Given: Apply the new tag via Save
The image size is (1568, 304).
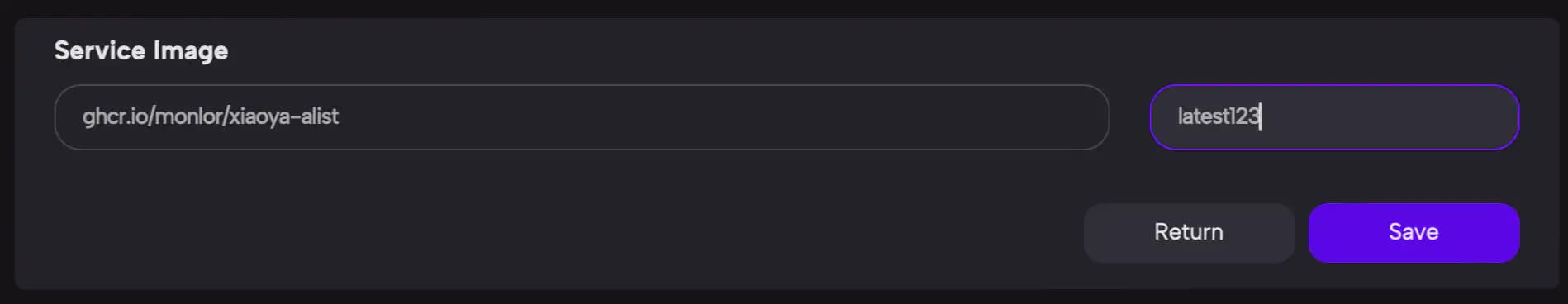Looking at the screenshot, I should pos(1414,233).
